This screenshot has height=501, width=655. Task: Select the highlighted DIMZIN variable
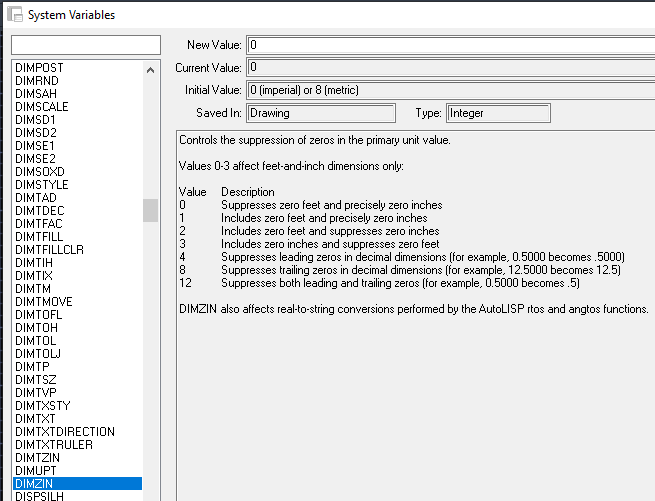click(77, 483)
